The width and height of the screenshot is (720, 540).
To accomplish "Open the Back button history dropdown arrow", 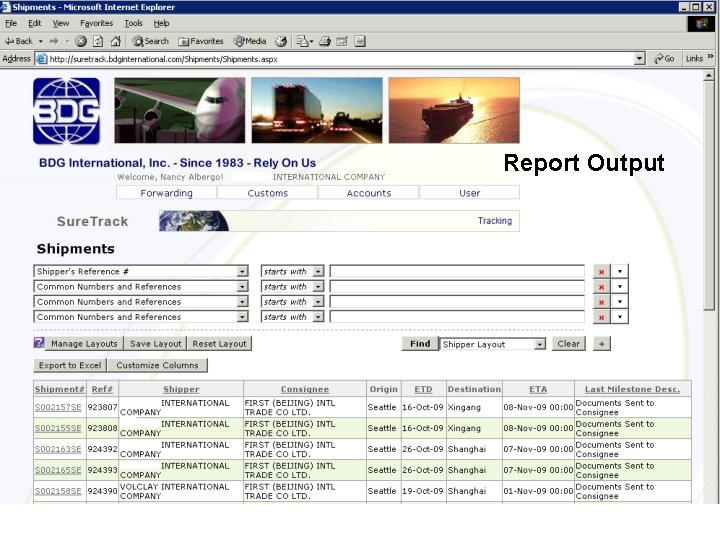I will coord(40,41).
